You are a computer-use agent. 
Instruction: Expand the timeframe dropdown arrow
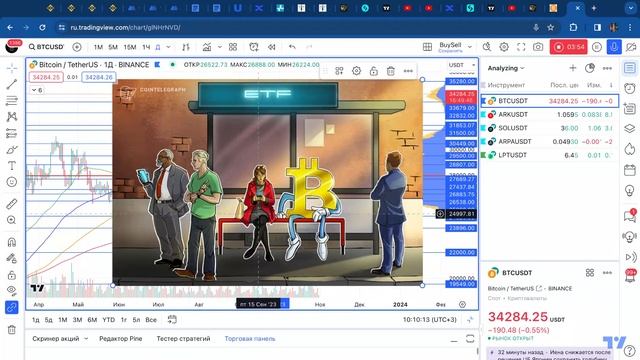pyautogui.click(x=168, y=47)
